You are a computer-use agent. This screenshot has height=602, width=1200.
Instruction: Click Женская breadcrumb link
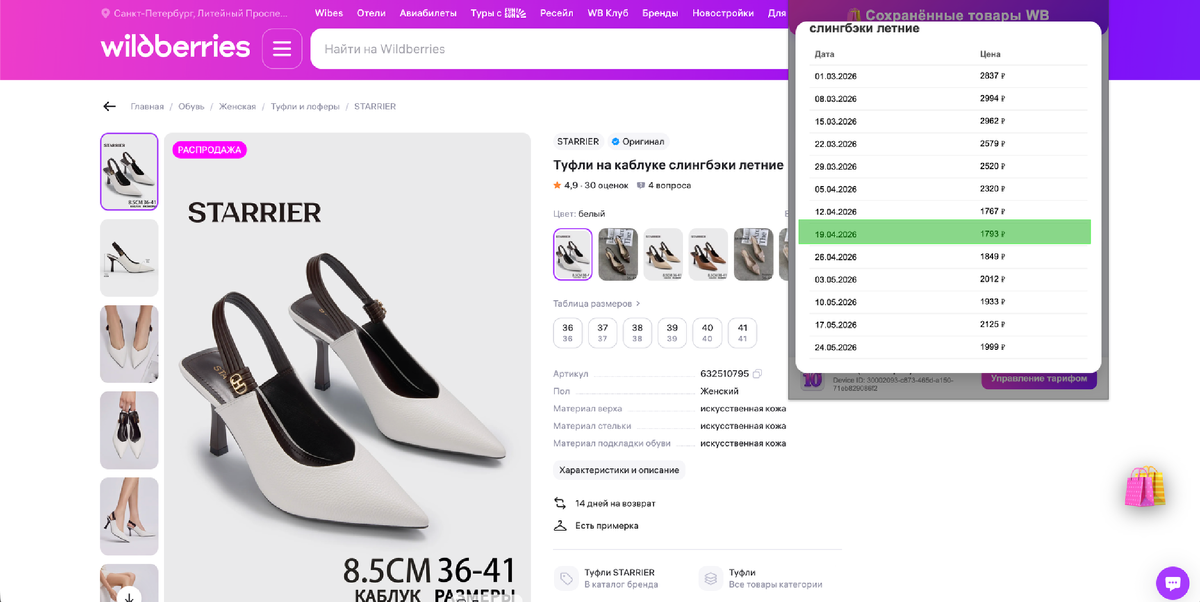[238, 106]
